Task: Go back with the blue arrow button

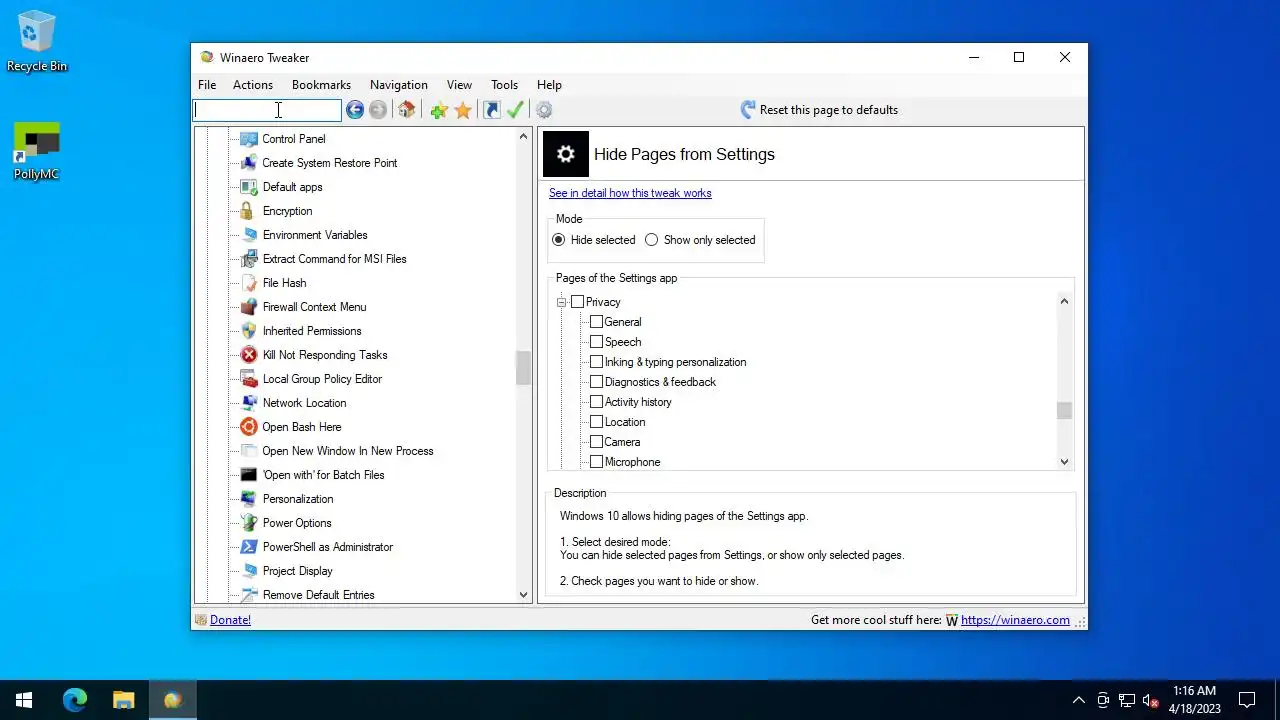Action: pos(355,110)
